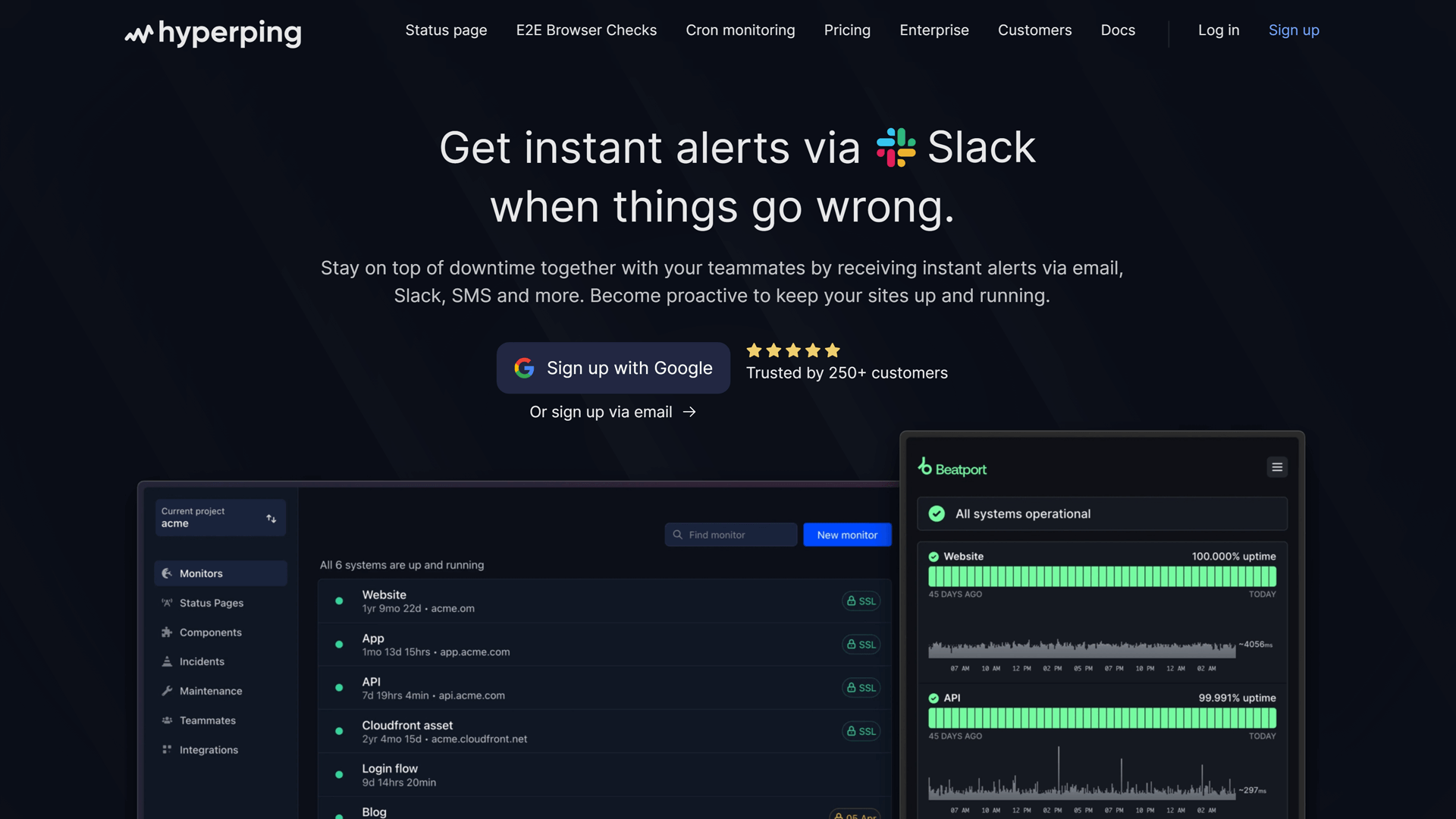The height and width of the screenshot is (819, 1456).
Task: Click Log in link
Action: [x=1219, y=30]
